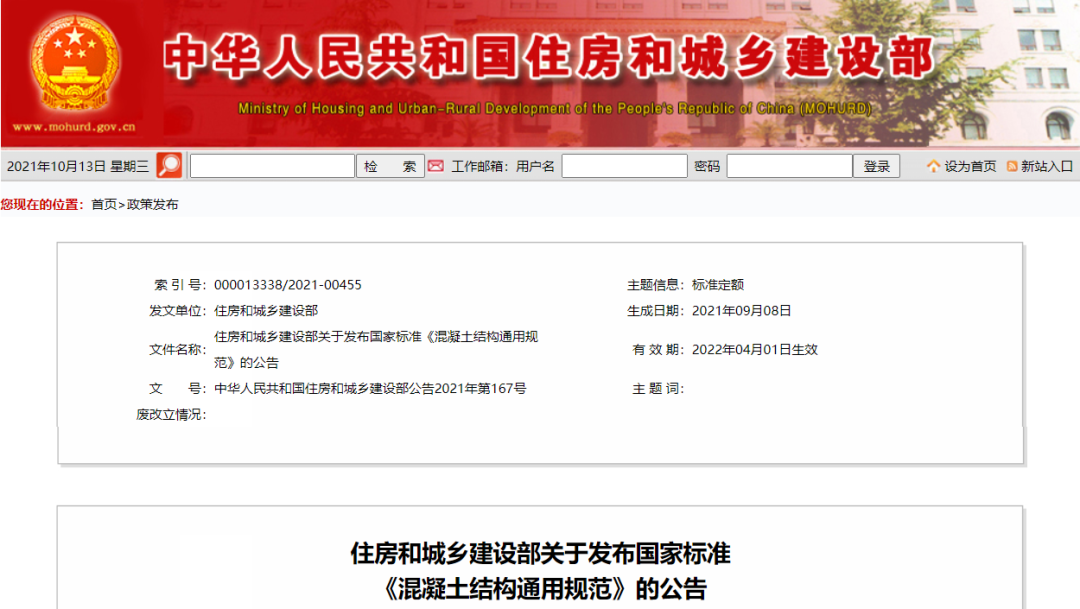The image size is (1080, 609).
Task: Click the orange feed icon beside 新站入口
Action: coord(1012,166)
